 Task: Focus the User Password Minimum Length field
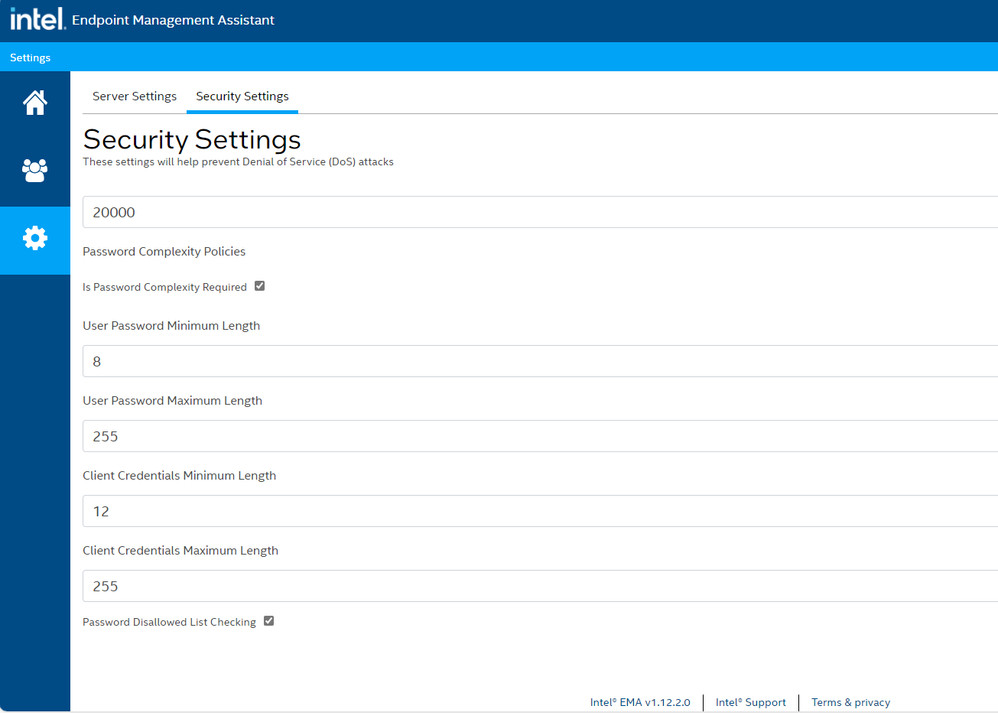[x=540, y=361]
